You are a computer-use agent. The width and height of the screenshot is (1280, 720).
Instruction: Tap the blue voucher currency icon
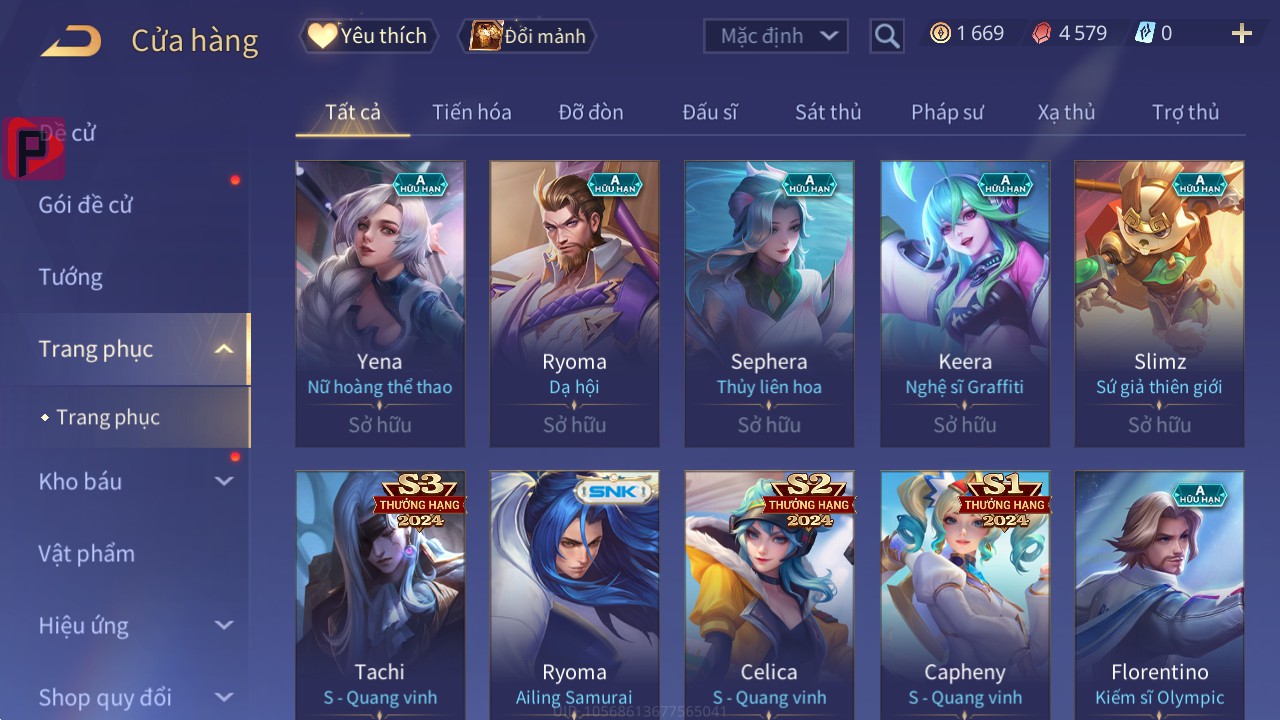coord(1144,34)
